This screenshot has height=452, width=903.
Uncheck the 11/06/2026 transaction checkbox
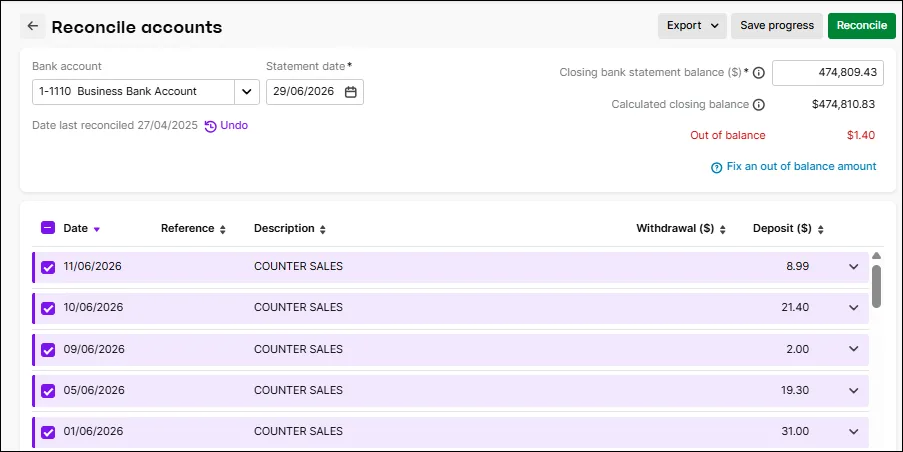tap(48, 267)
